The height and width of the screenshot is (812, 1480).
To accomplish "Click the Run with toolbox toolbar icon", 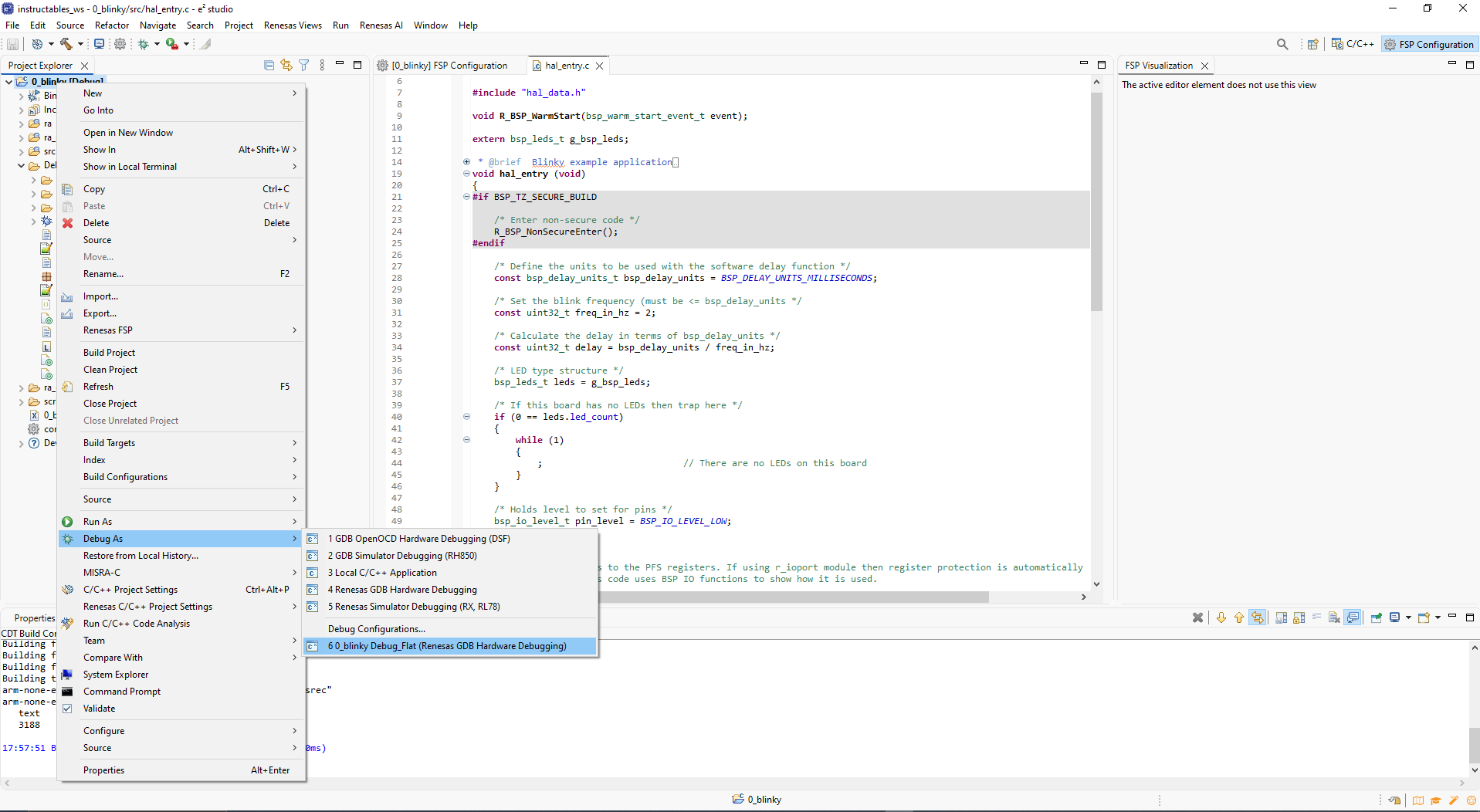I will pyautogui.click(x=171, y=44).
